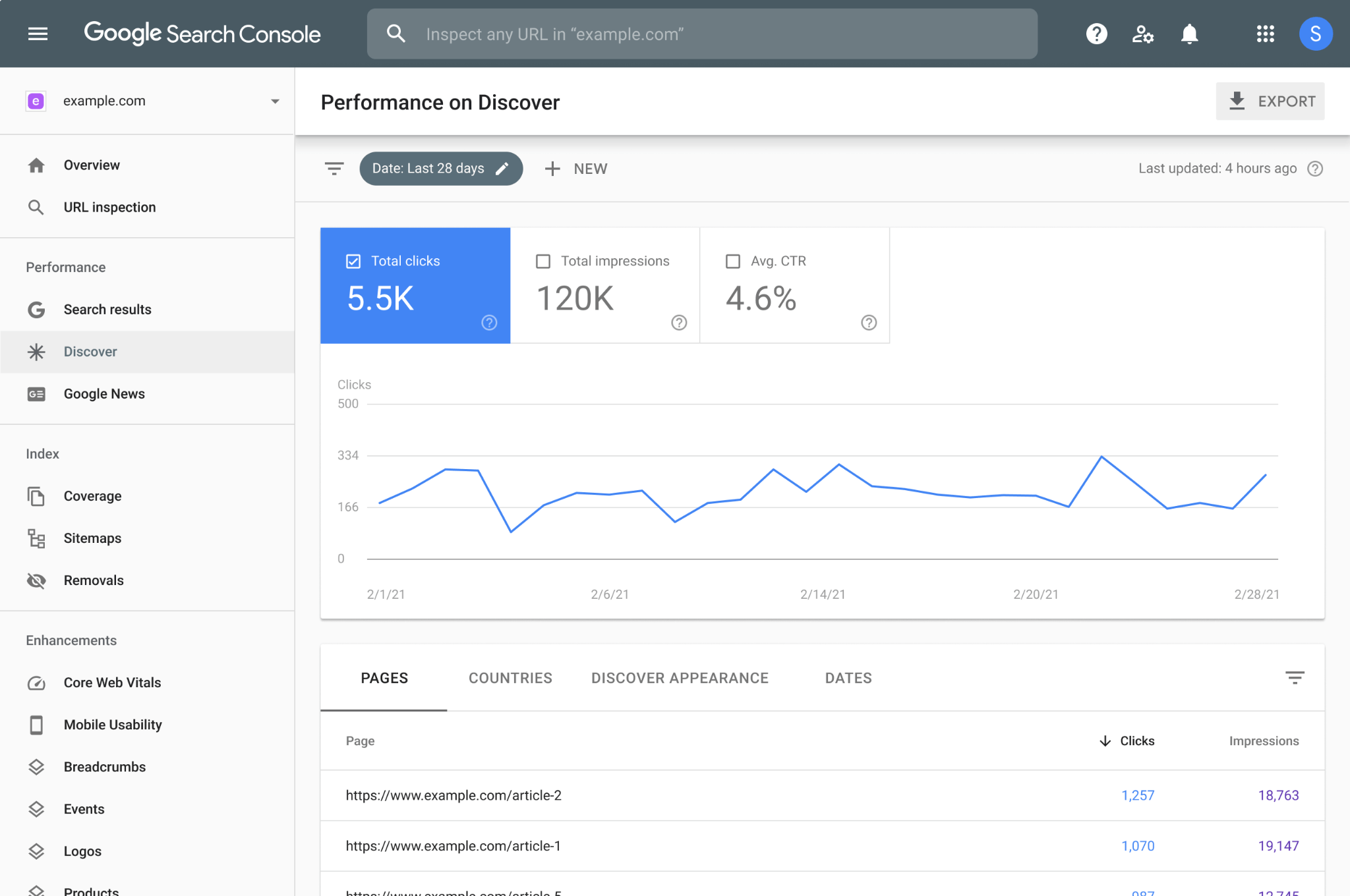Viewport: 1350px width, 896px height.
Task: Toggle the Total clicks checkbox
Action: [353, 260]
